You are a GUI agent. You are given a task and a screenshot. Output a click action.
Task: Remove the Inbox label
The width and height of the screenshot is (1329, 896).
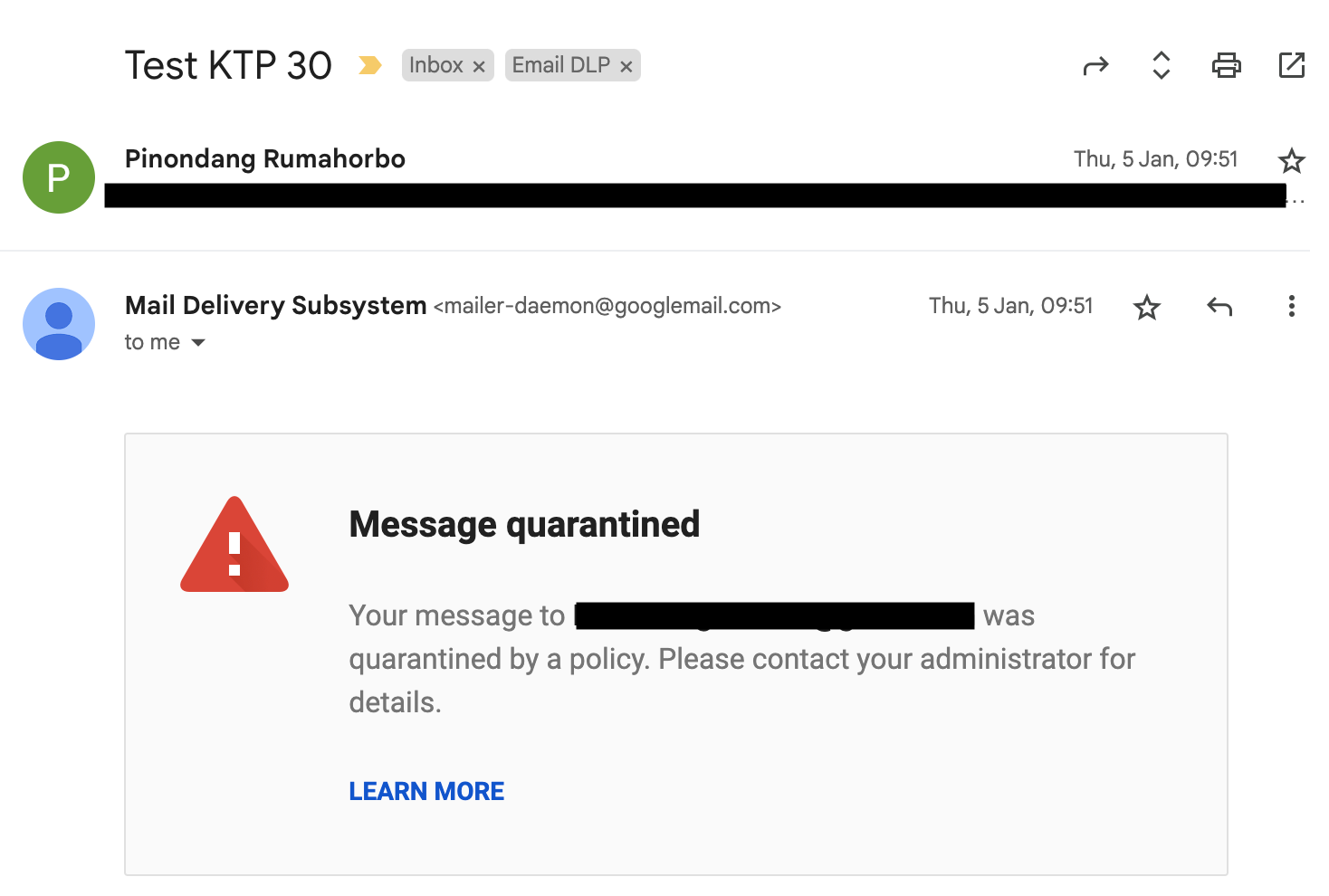[x=479, y=66]
